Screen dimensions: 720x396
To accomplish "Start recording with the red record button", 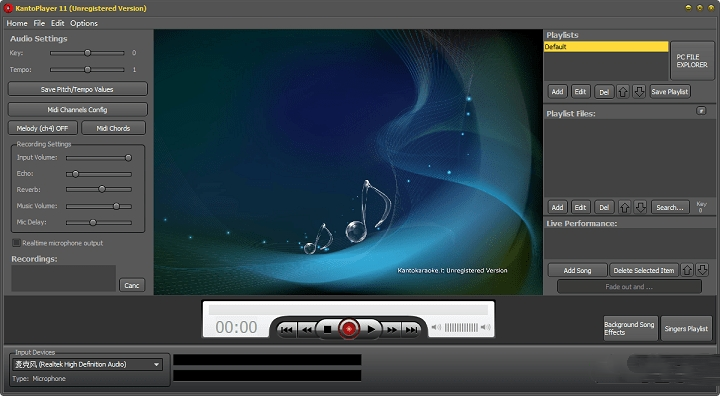I will pyautogui.click(x=349, y=329).
